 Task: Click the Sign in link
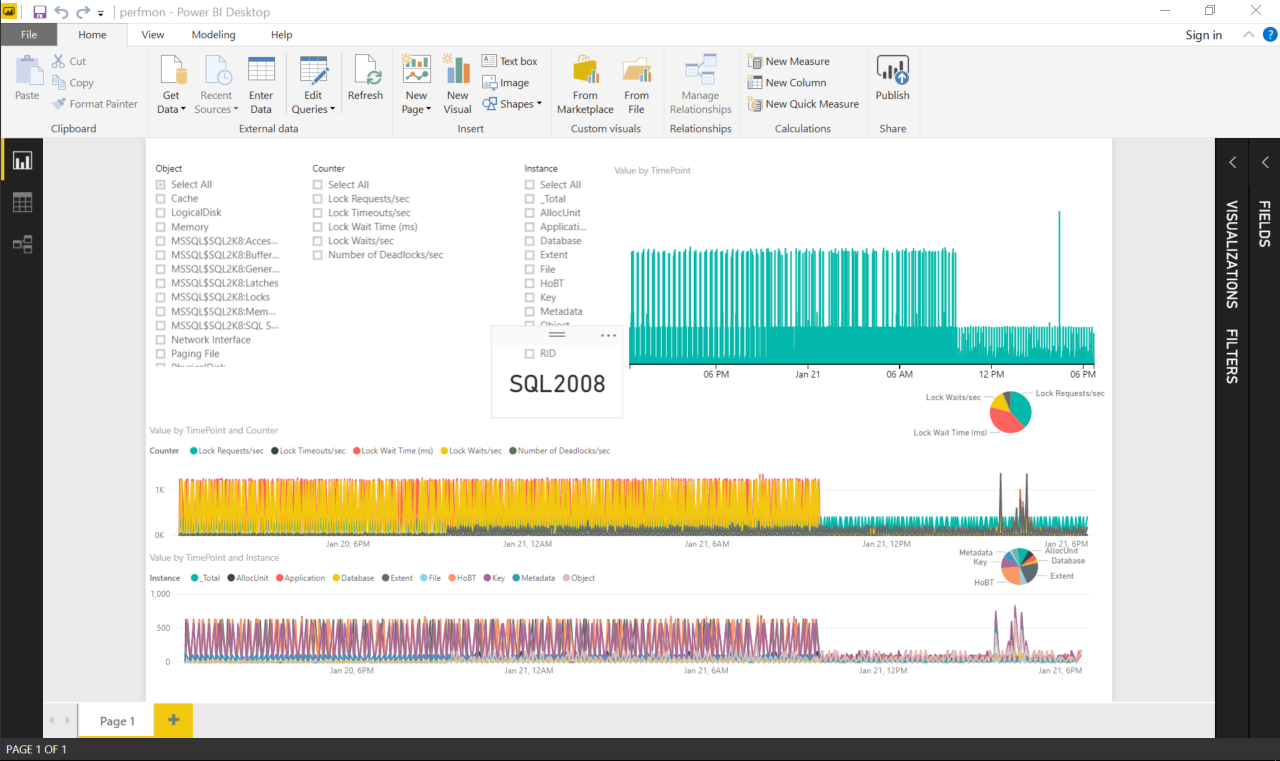pyautogui.click(x=1203, y=35)
